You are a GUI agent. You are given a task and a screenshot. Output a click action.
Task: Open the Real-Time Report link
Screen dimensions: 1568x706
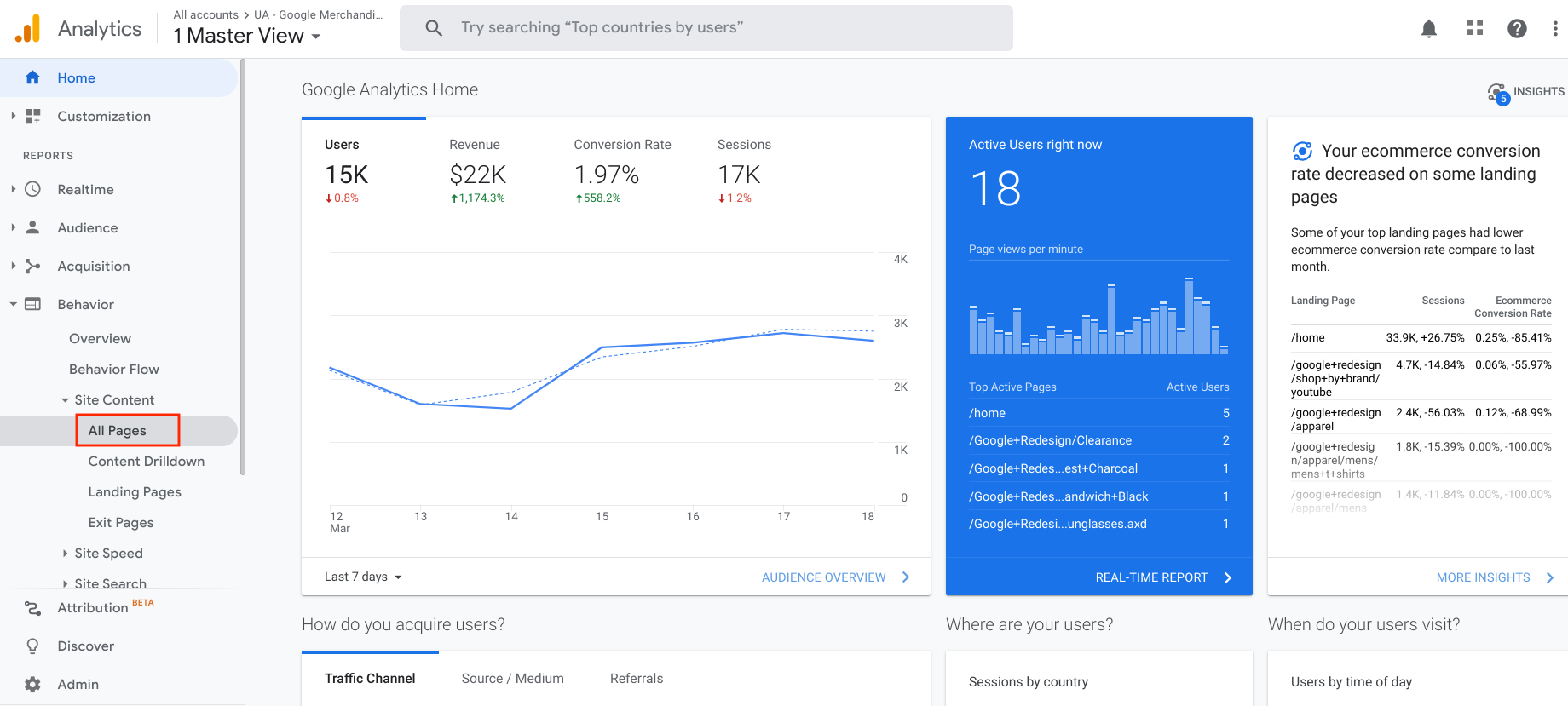[1151, 577]
